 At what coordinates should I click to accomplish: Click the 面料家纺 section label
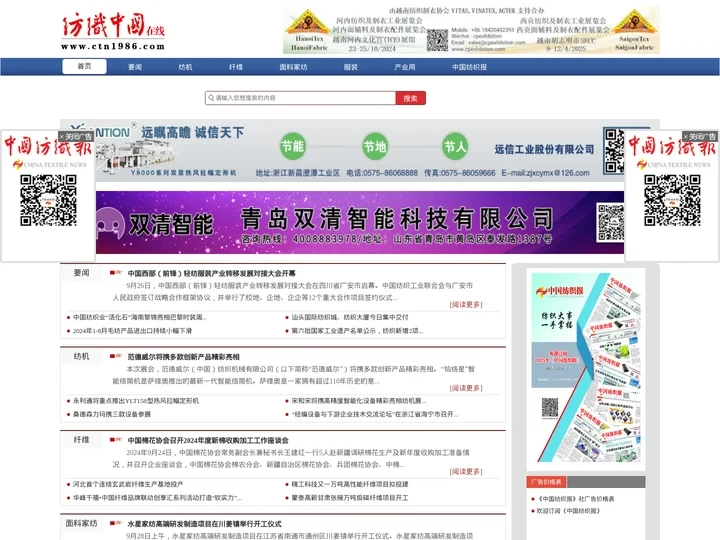82,523
